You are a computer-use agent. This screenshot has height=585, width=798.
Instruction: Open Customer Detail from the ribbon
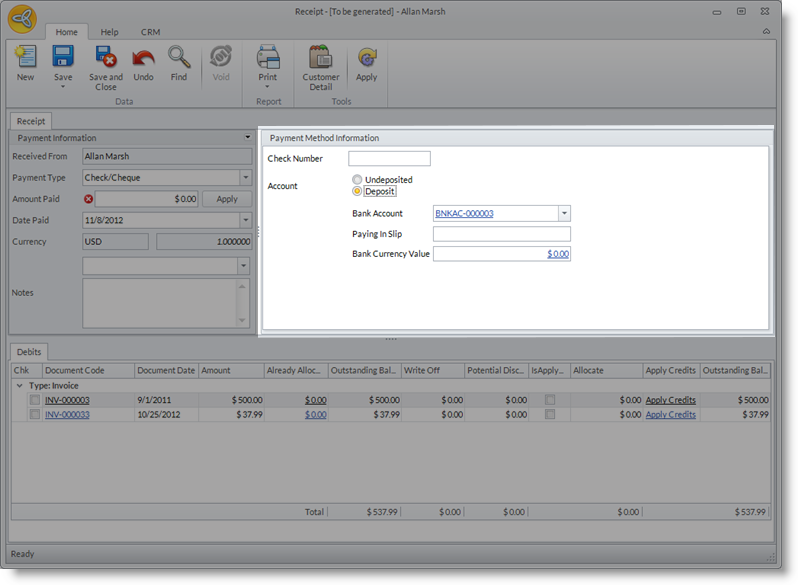(x=321, y=58)
